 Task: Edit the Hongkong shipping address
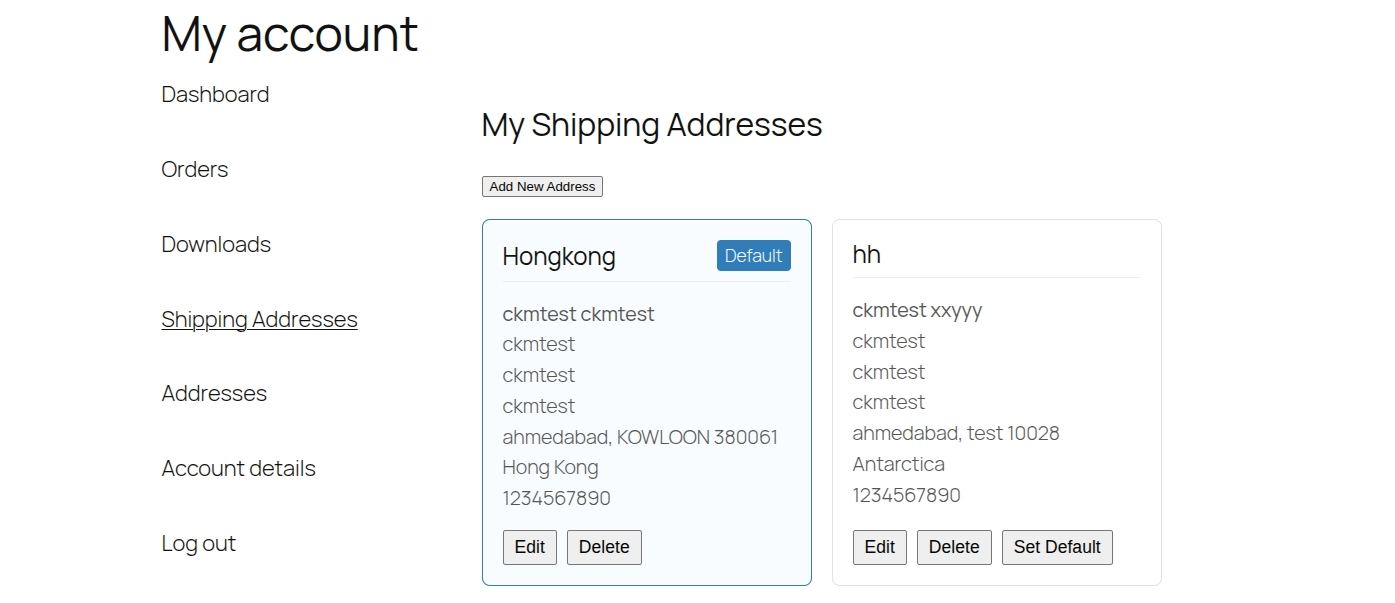[x=529, y=547]
